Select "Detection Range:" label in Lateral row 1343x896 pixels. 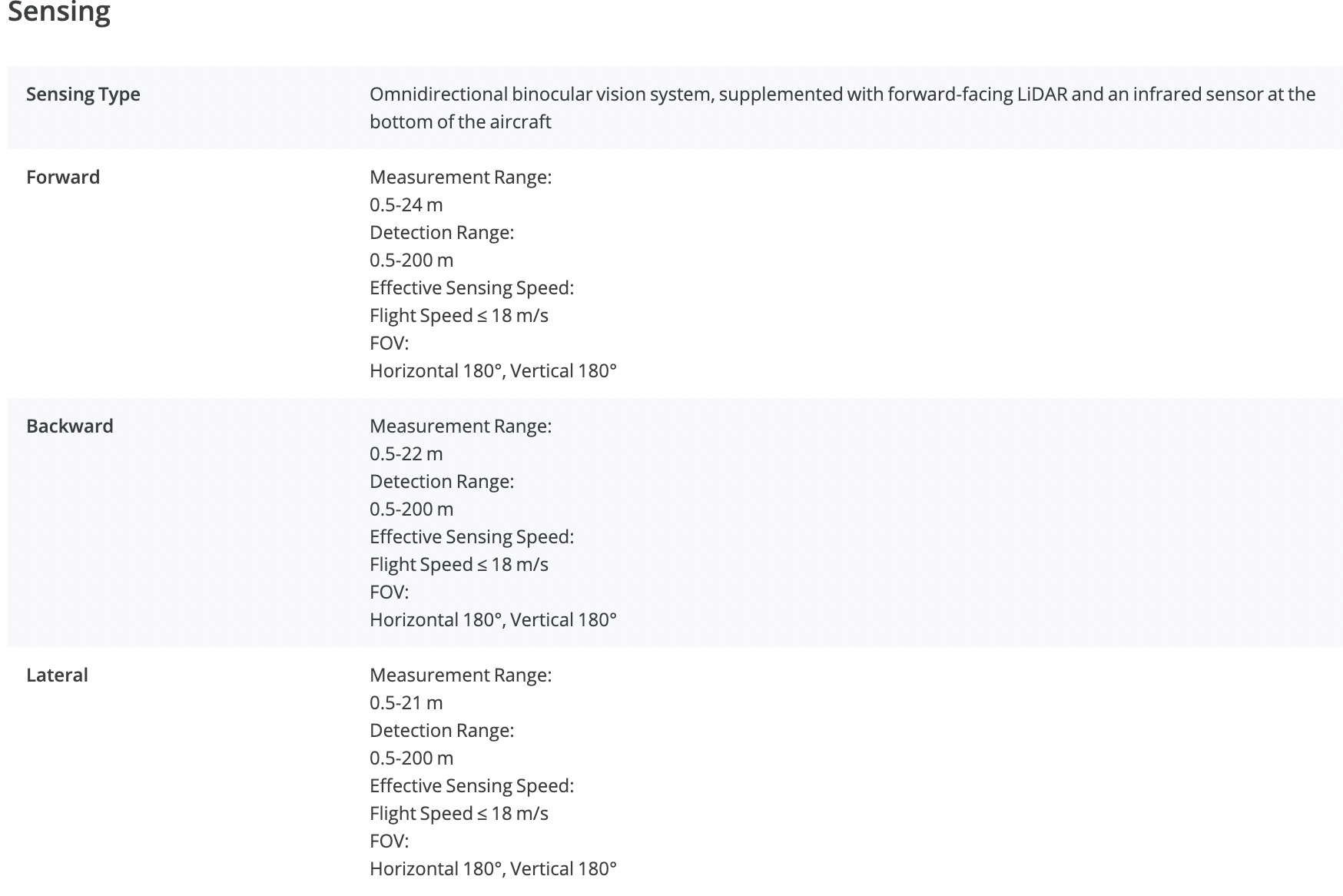click(x=441, y=730)
